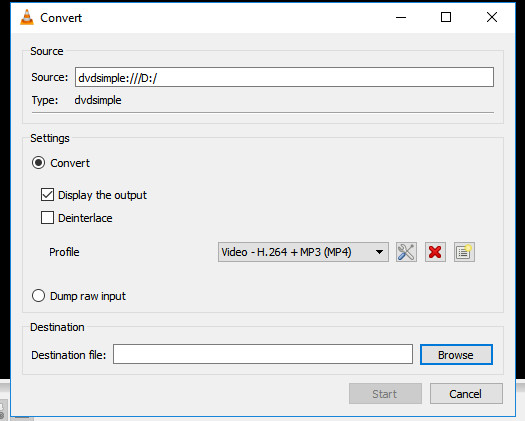The width and height of the screenshot is (525, 421).
Task: Maximize the Convert window
Action: pos(446,17)
